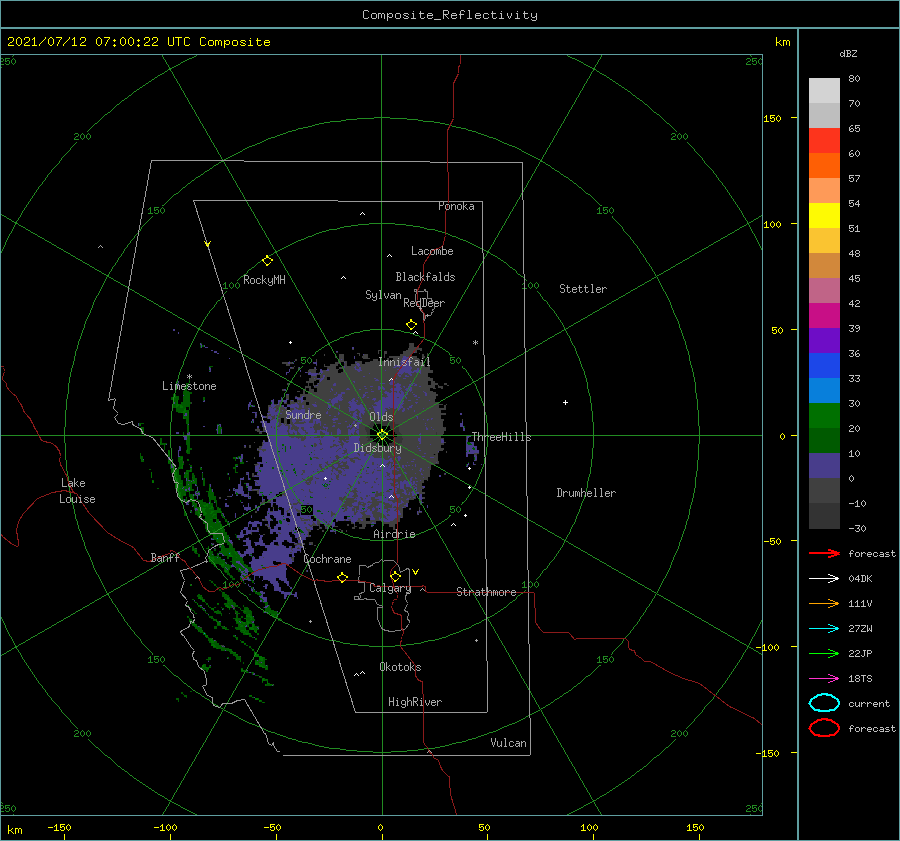
Task: Click the Didsbury town label
Action: coord(377,448)
